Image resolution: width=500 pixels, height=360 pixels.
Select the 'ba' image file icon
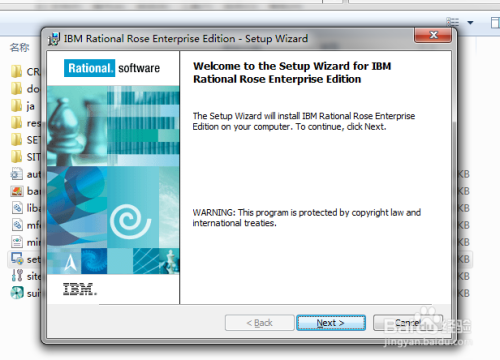16,191
